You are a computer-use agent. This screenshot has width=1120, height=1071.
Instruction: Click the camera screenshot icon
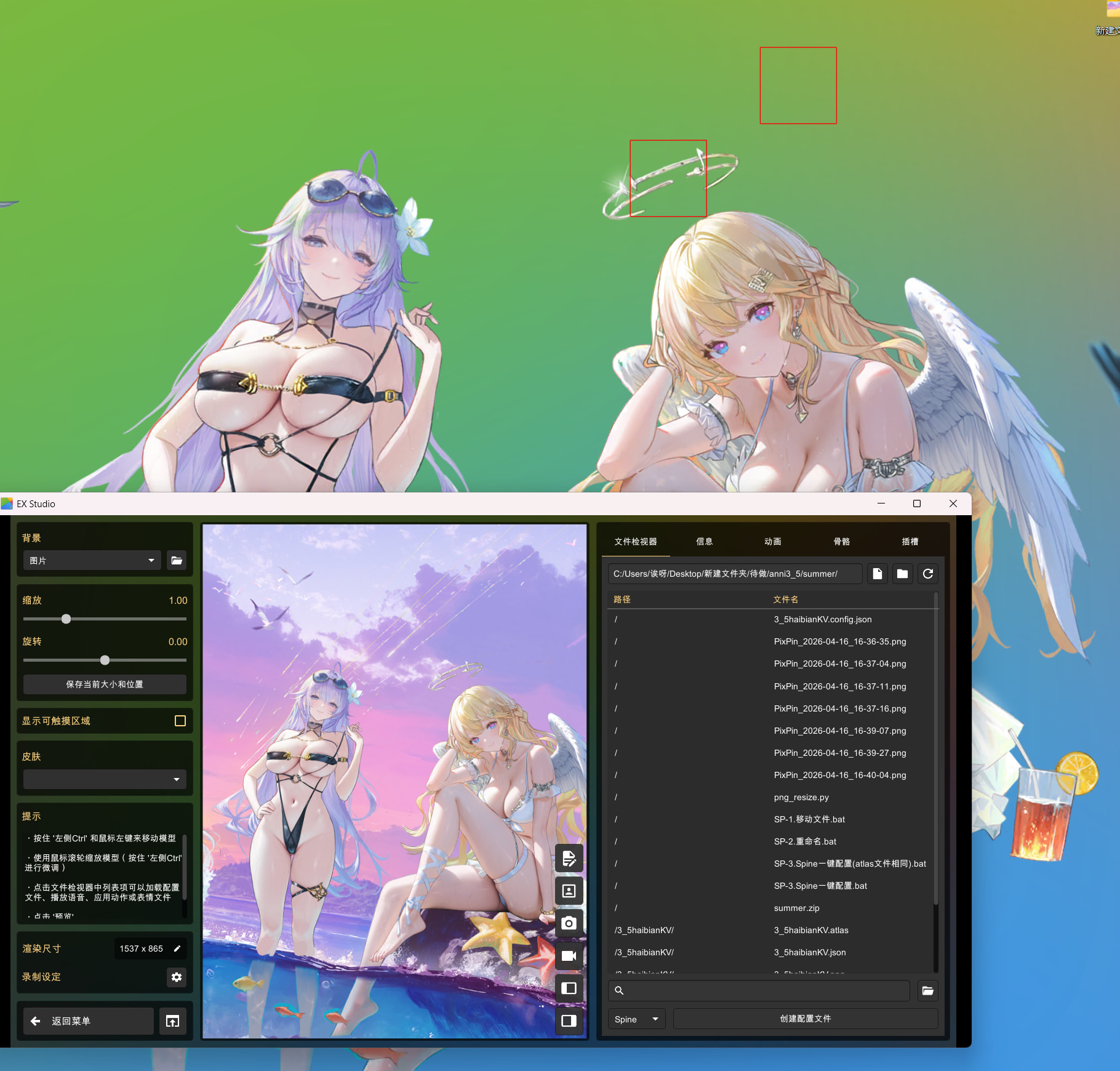pyautogui.click(x=569, y=923)
